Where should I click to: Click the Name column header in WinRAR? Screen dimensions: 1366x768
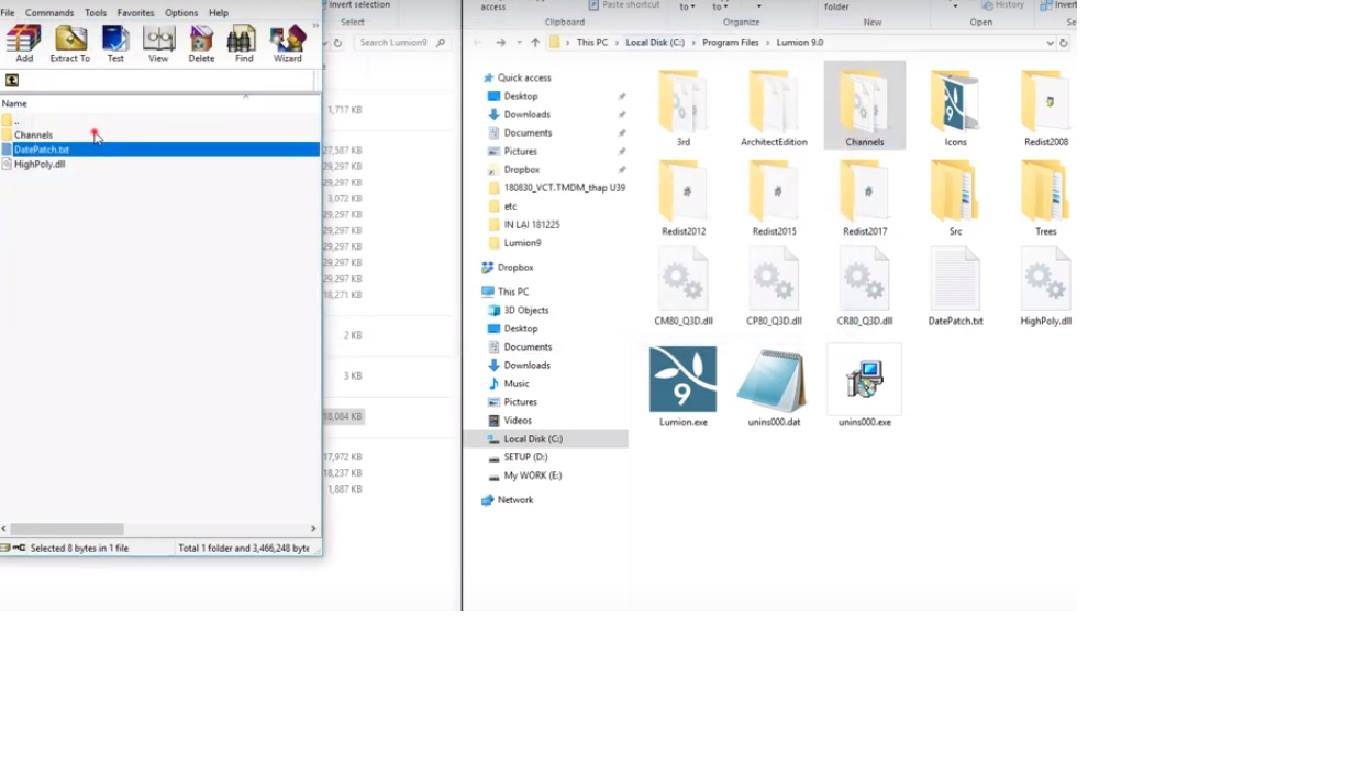point(15,104)
